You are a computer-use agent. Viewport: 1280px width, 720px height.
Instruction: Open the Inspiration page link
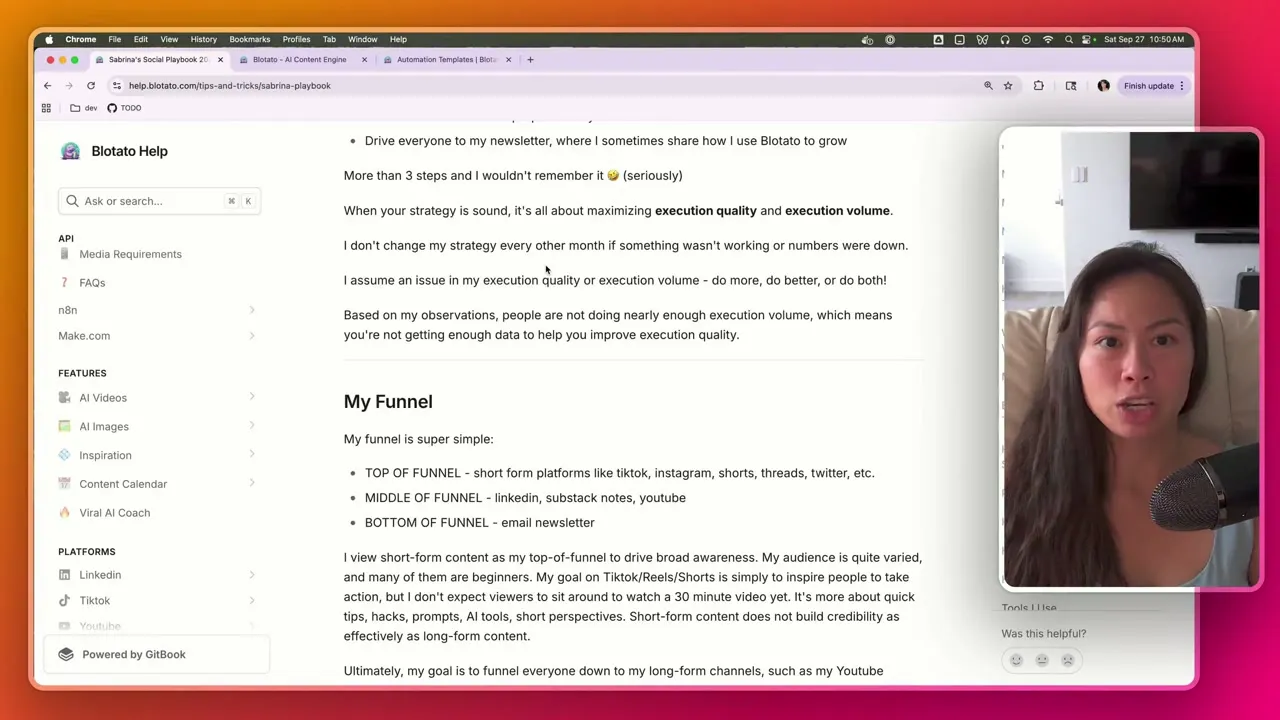pos(105,455)
